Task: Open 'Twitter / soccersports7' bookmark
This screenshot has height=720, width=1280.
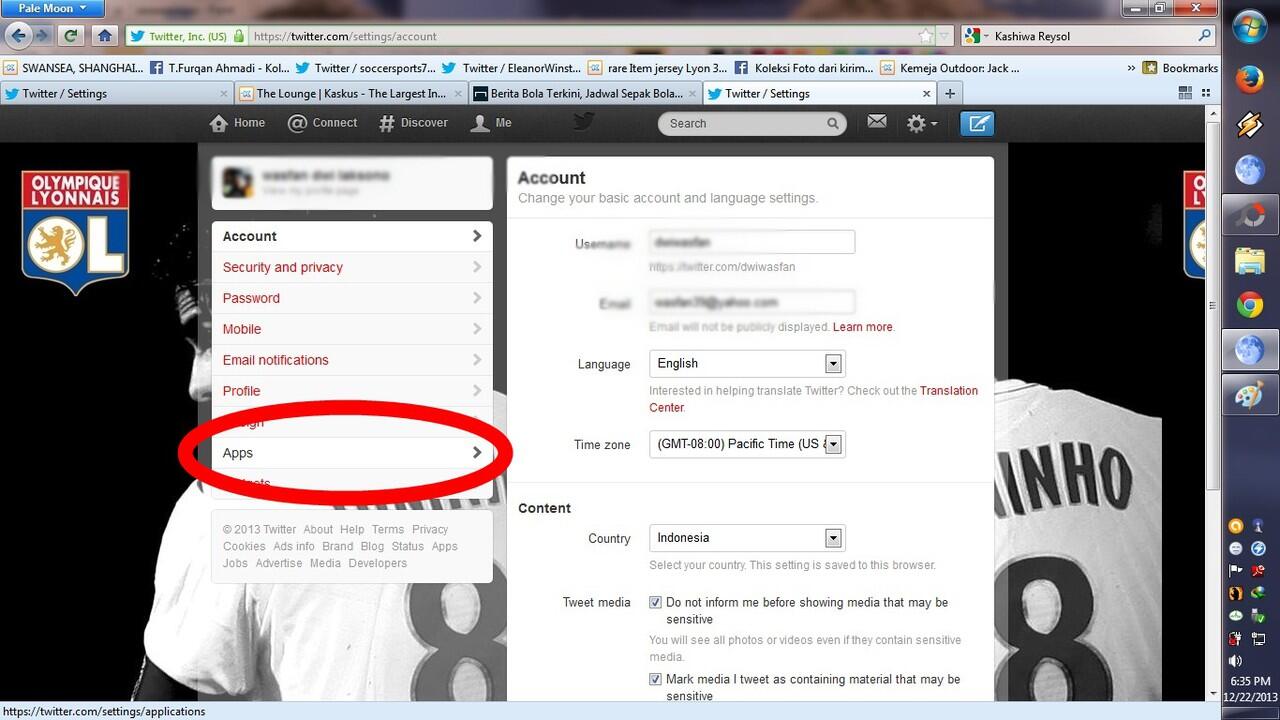Action: tap(366, 68)
